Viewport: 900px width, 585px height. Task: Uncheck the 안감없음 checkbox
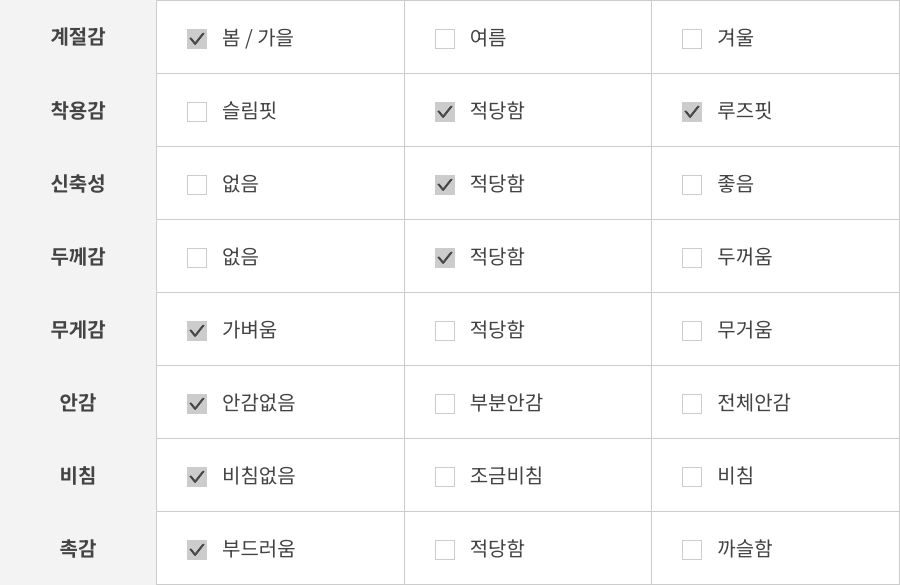coord(197,404)
